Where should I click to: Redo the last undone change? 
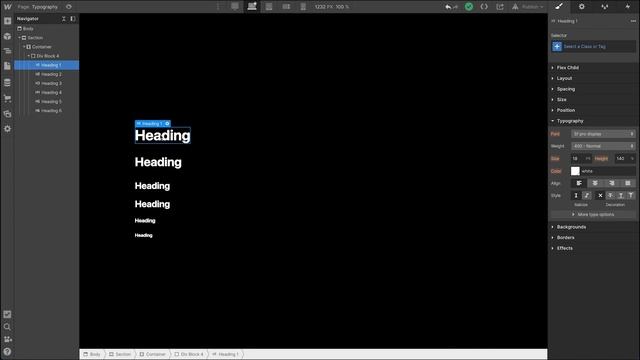click(456, 7)
